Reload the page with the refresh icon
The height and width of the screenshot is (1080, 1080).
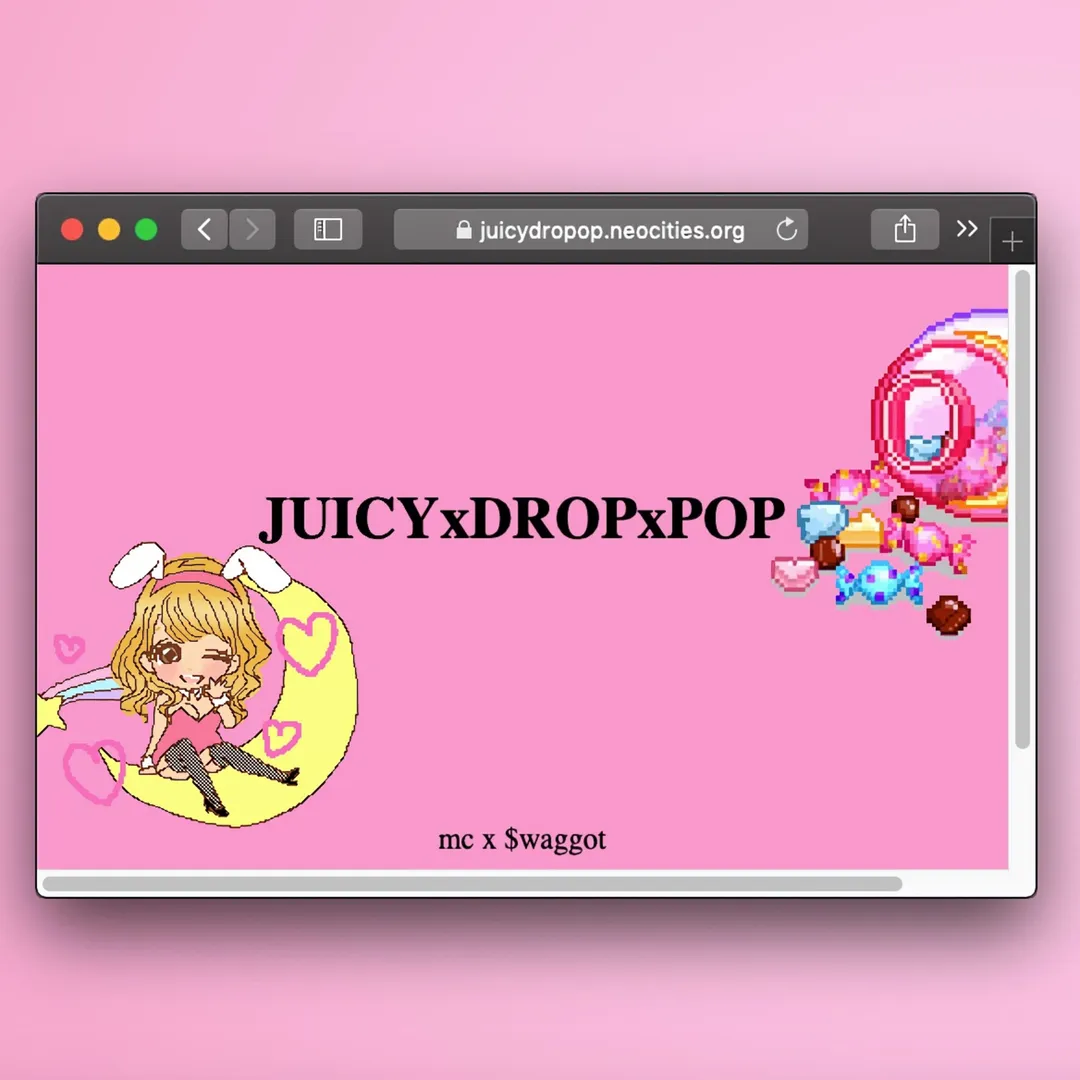[x=787, y=230]
